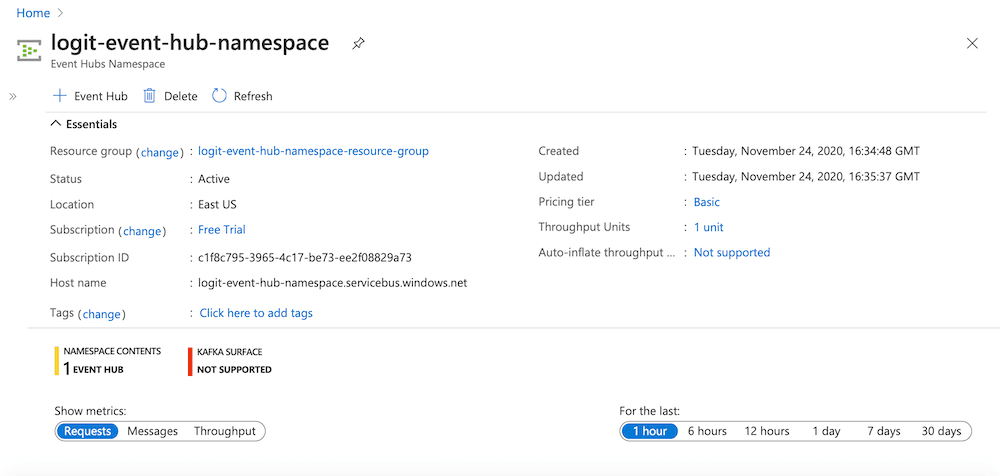
Task: Pin the namespace to dashboard
Action: (x=358, y=44)
